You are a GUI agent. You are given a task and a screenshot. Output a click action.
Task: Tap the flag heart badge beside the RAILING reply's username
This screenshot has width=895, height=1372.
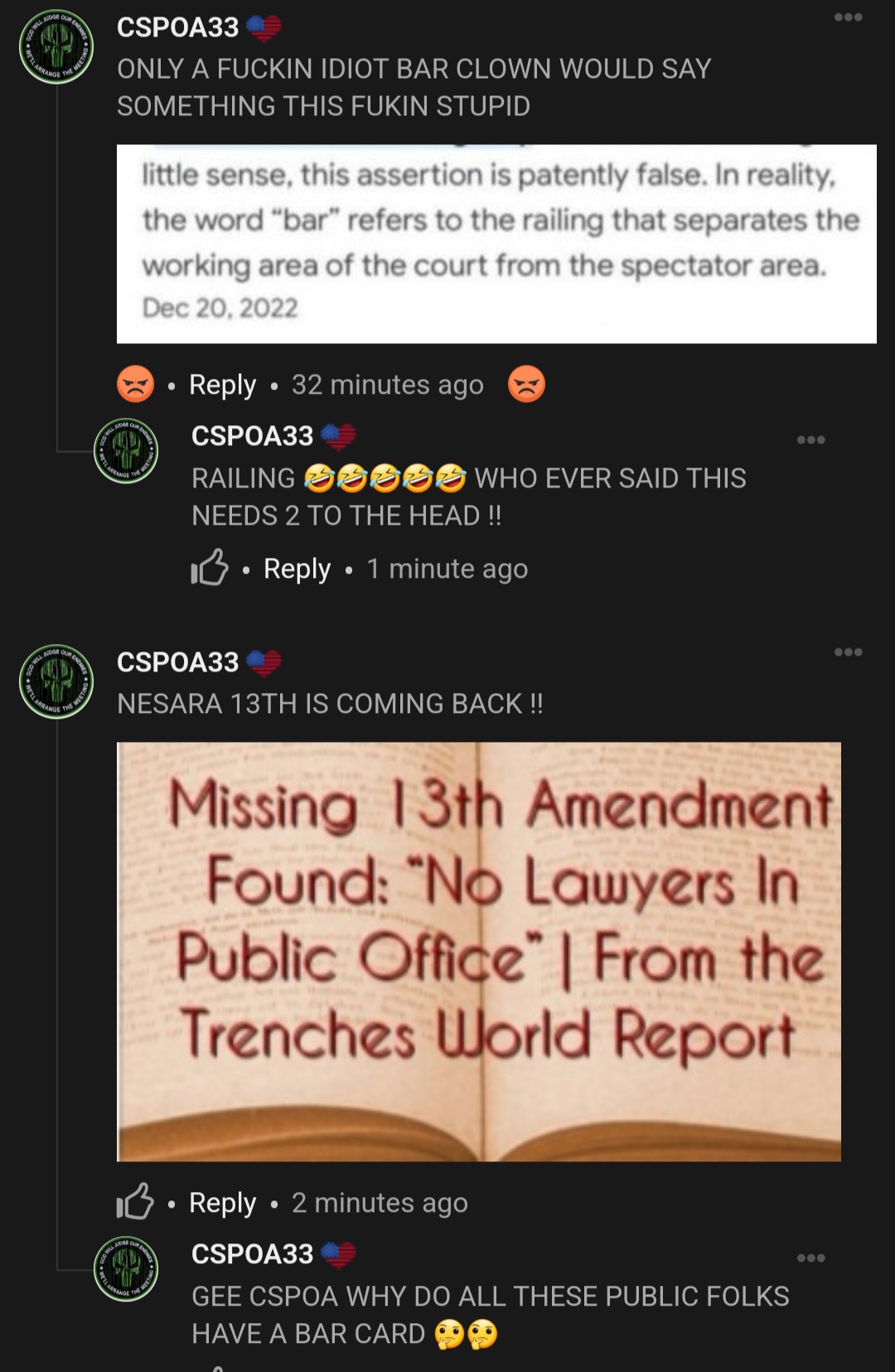click(x=338, y=436)
